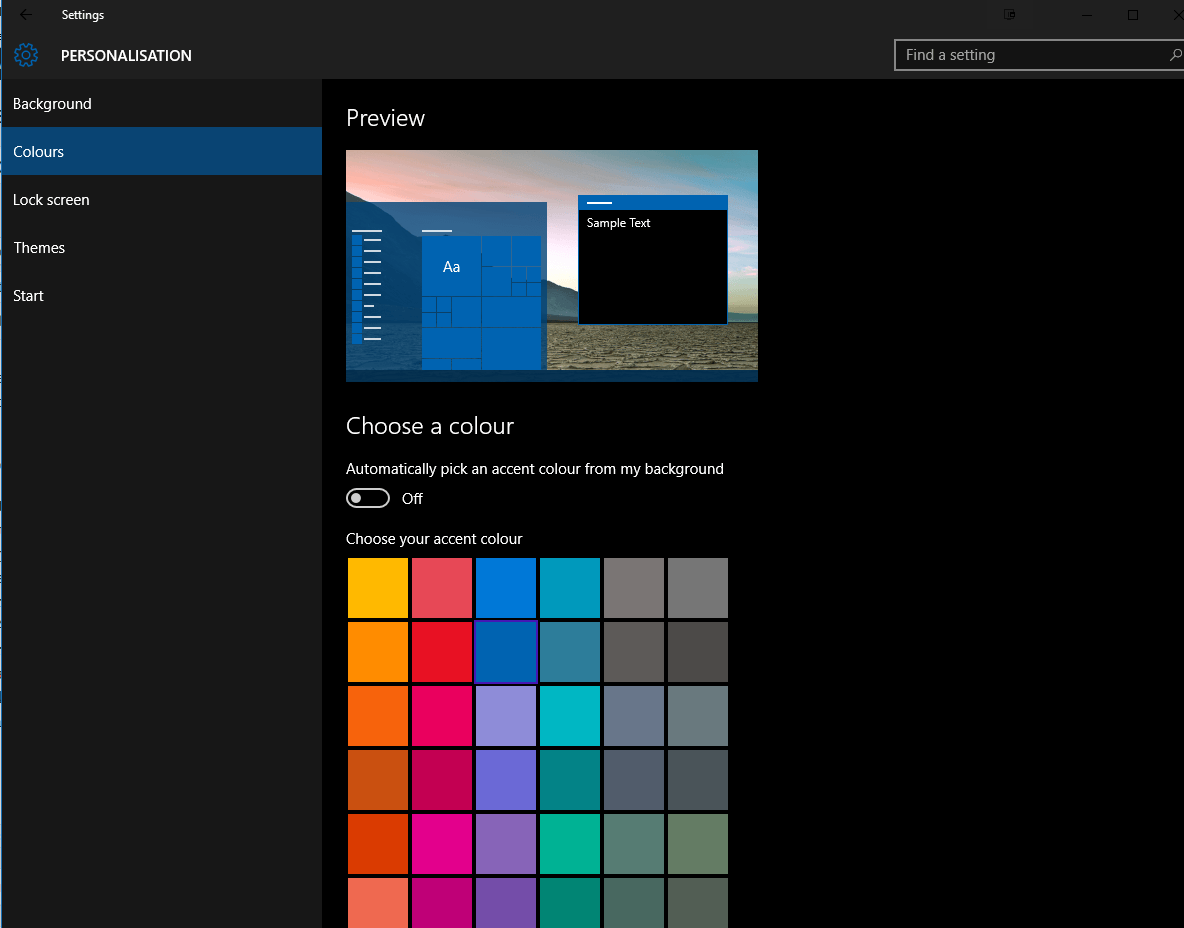Choose the teal blue swatch in first row
The width and height of the screenshot is (1184, 928).
(x=570, y=588)
